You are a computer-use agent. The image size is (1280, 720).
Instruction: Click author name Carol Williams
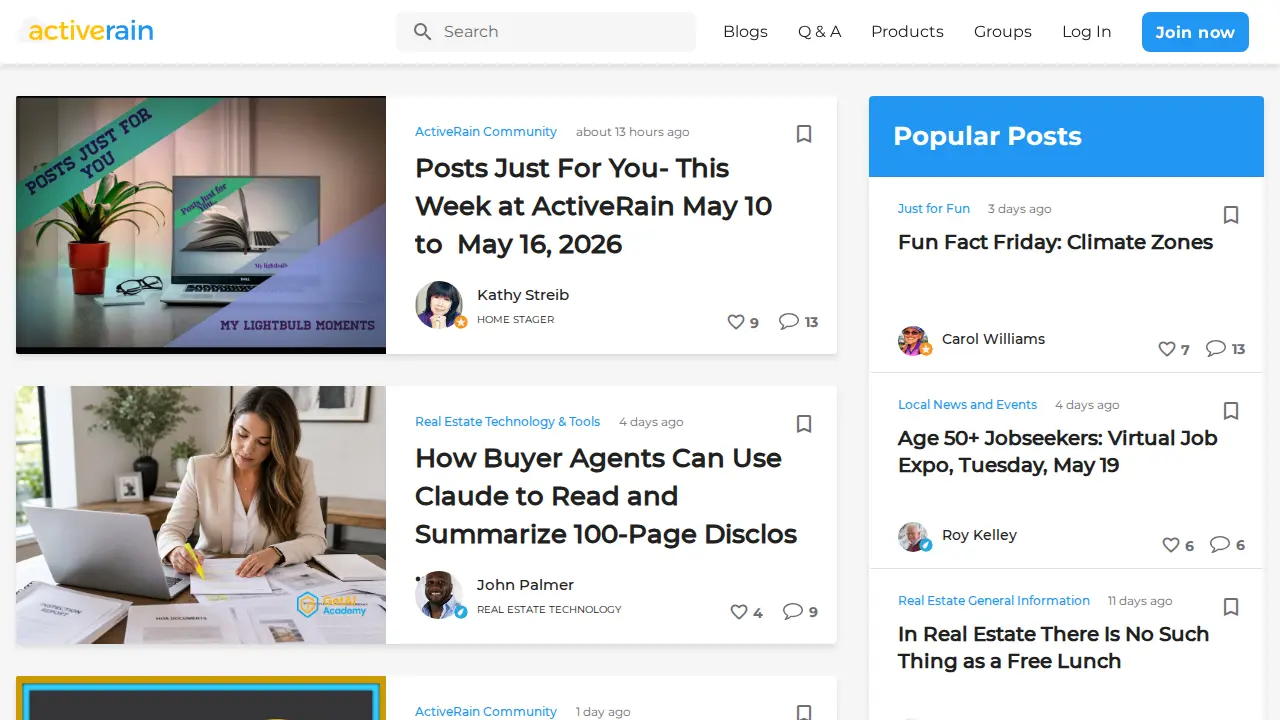pyautogui.click(x=993, y=339)
